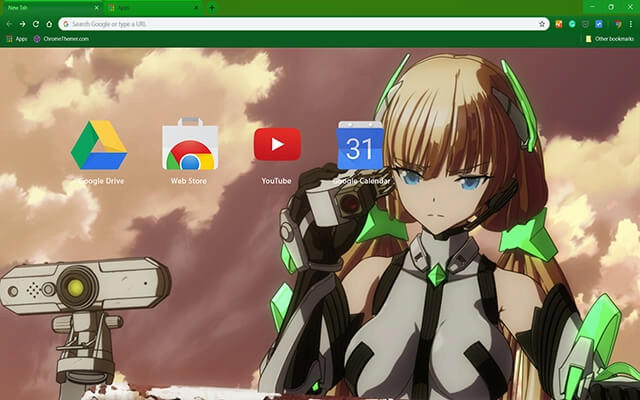The width and height of the screenshot is (640, 400).
Task: Restore down the Chrome window
Action: click(611, 7)
